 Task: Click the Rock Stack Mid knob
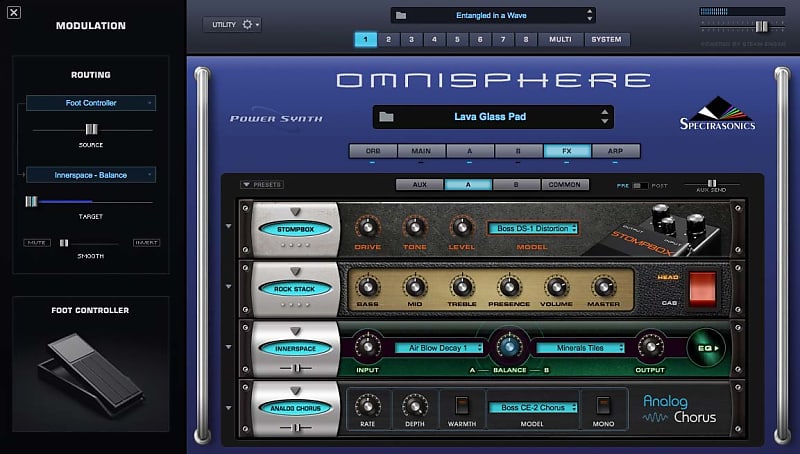(x=415, y=287)
